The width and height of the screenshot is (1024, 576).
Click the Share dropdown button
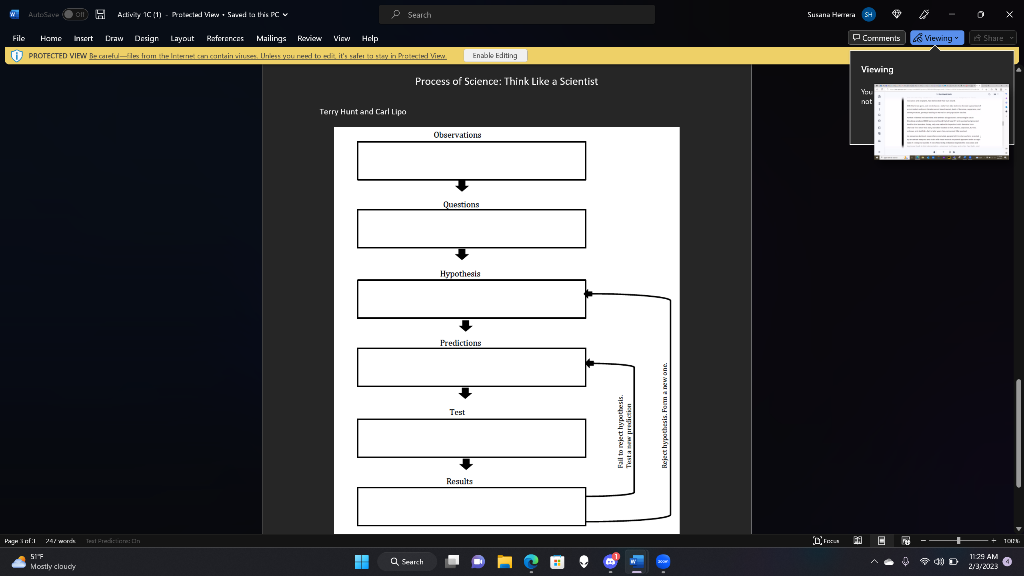(x=993, y=38)
